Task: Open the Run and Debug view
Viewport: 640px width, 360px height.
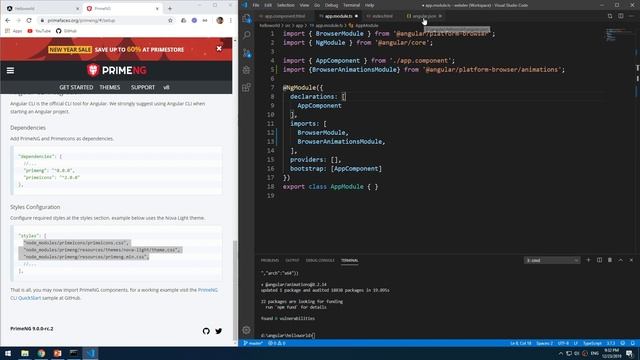Action: (247, 70)
